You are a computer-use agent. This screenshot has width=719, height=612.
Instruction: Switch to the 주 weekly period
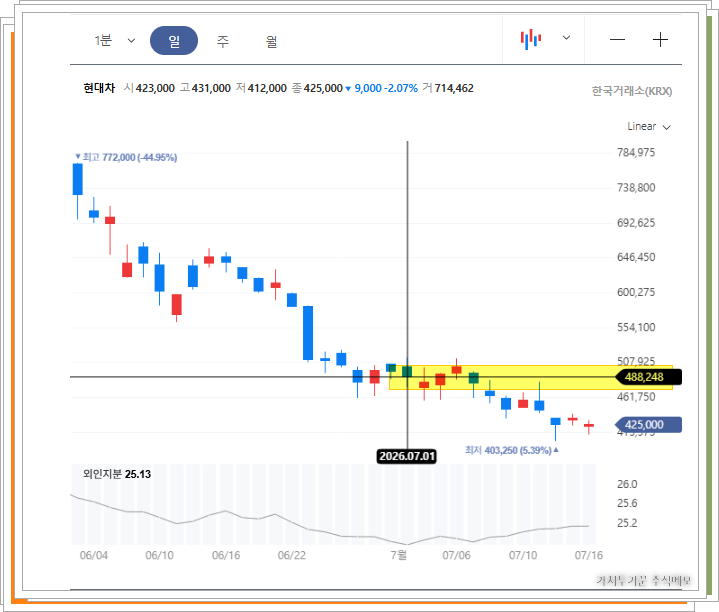click(x=222, y=41)
